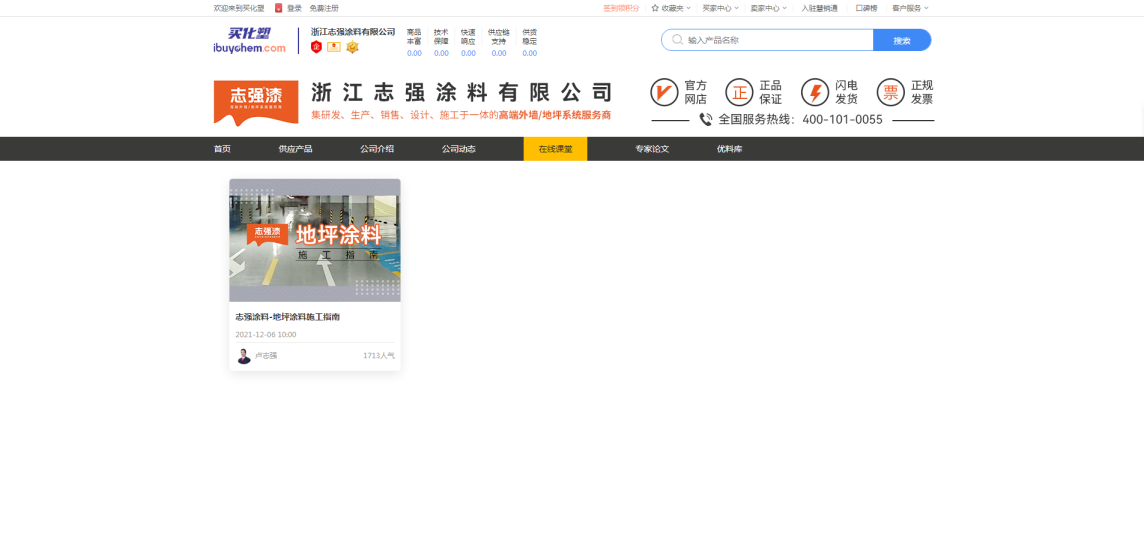The width and height of the screenshot is (1144, 537).
Task: Click the 签到领积分 link
Action: pyautogui.click(x=621, y=8)
